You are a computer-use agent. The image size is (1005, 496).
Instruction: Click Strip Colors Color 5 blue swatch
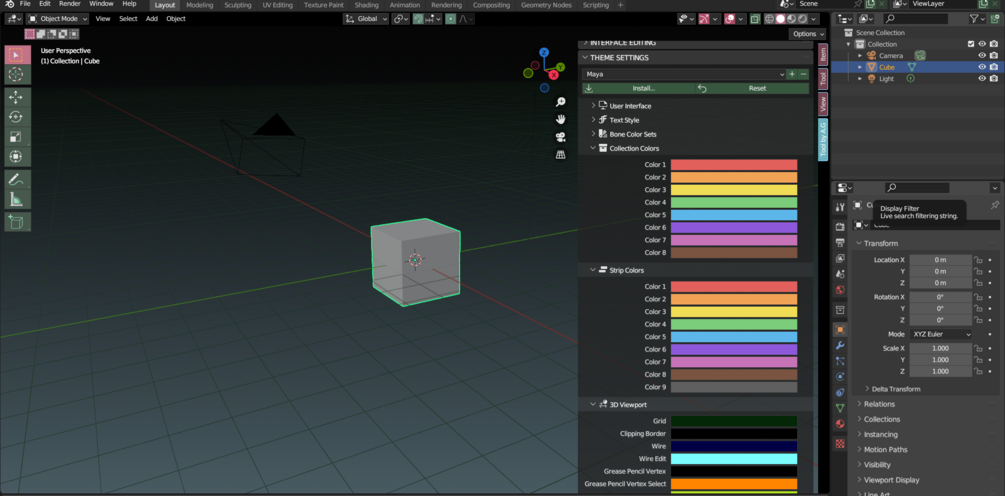734,337
